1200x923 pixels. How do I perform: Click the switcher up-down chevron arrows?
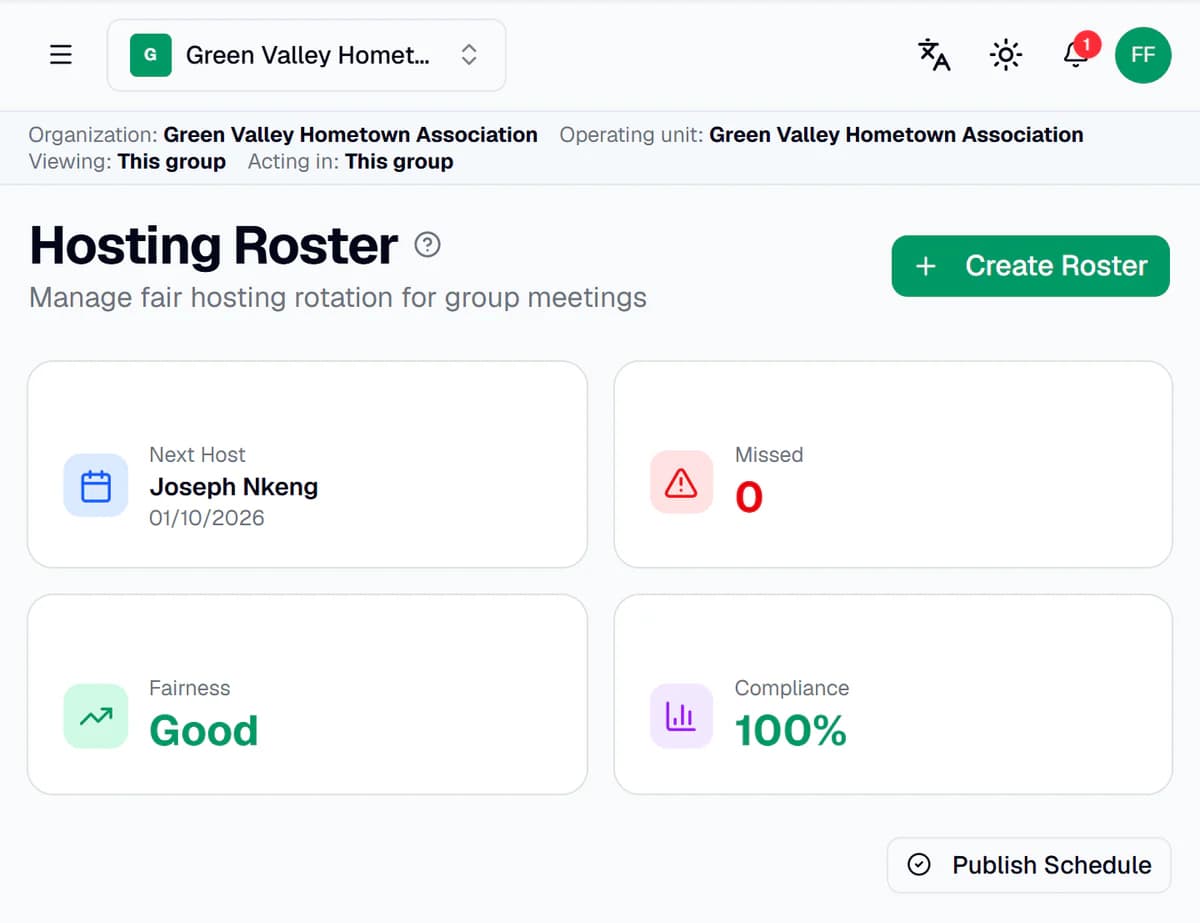468,55
